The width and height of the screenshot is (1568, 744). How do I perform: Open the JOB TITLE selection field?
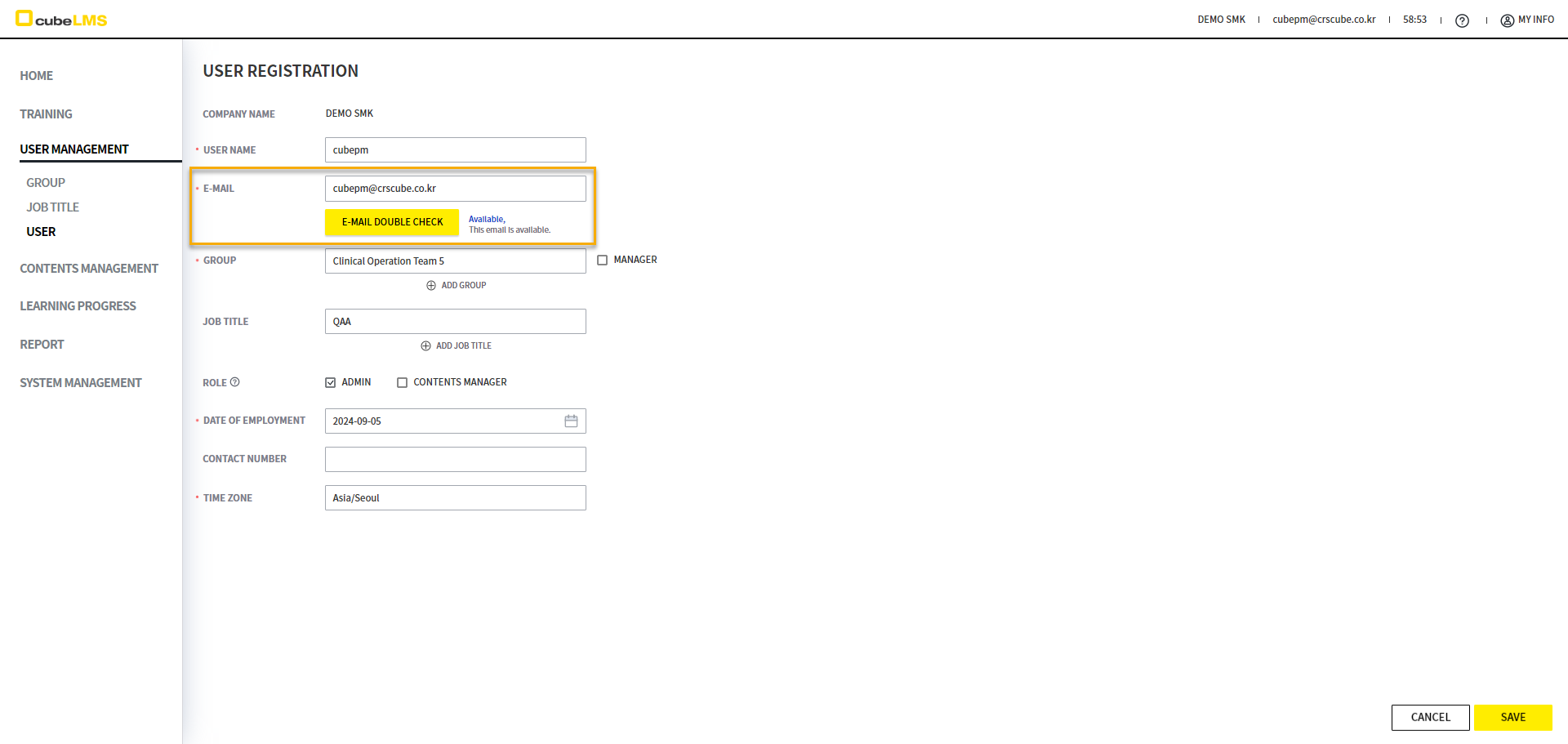click(x=455, y=322)
